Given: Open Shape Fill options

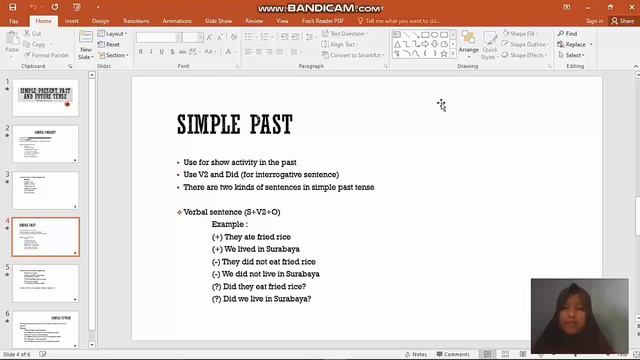Looking at the screenshot, I should 520,33.
